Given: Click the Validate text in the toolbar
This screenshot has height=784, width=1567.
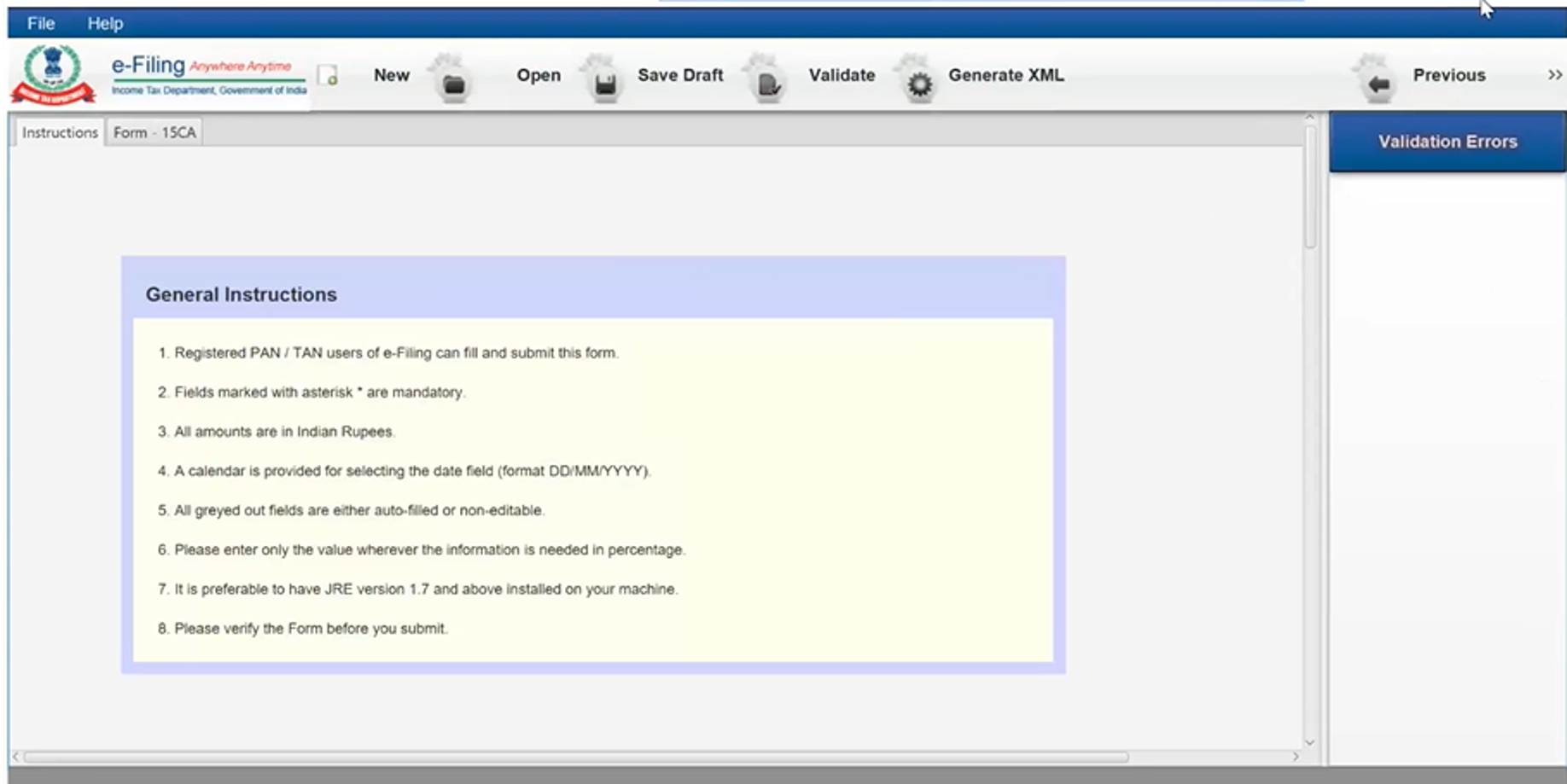Looking at the screenshot, I should click(x=842, y=75).
